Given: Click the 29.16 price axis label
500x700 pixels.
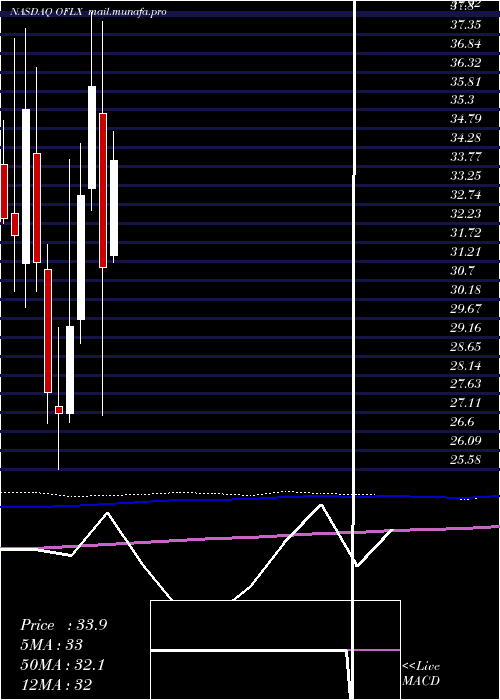Looking at the screenshot, I should (466, 328).
